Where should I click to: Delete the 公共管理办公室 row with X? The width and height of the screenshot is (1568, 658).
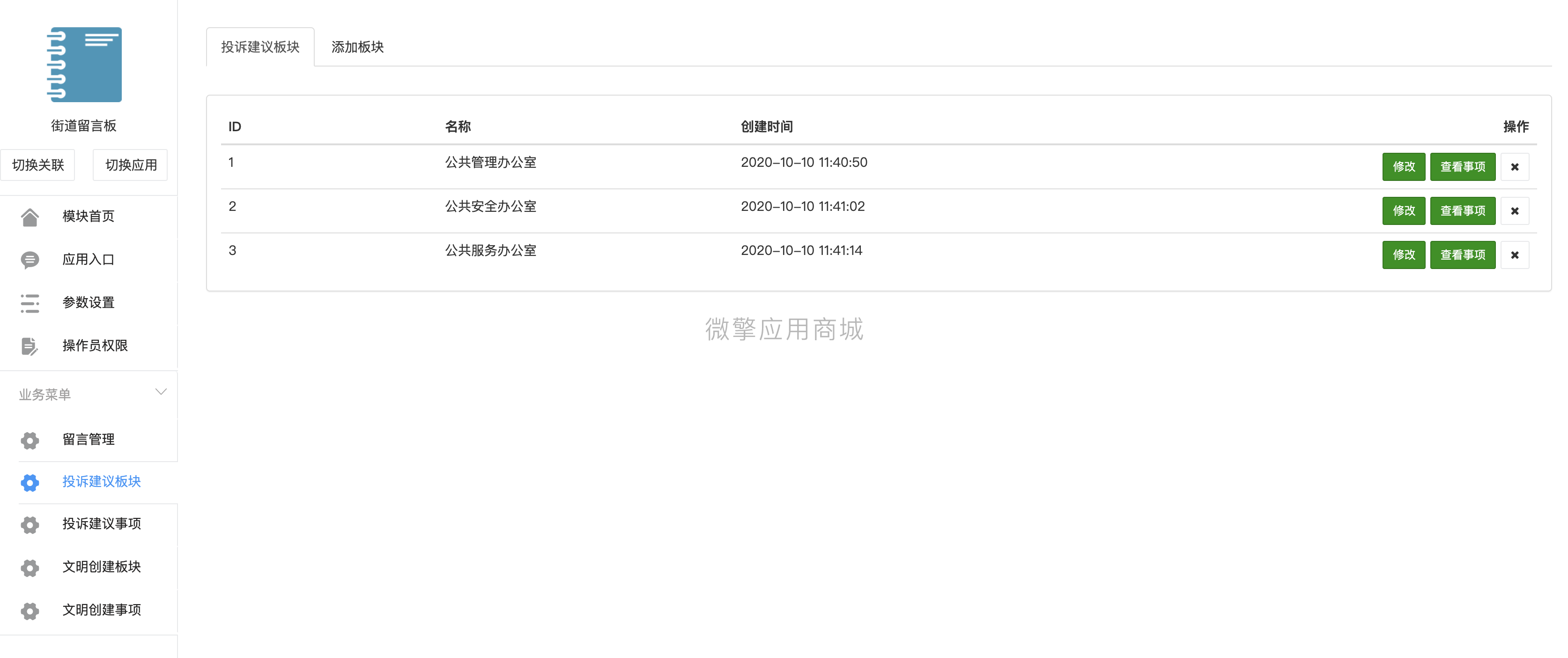pos(1515,167)
